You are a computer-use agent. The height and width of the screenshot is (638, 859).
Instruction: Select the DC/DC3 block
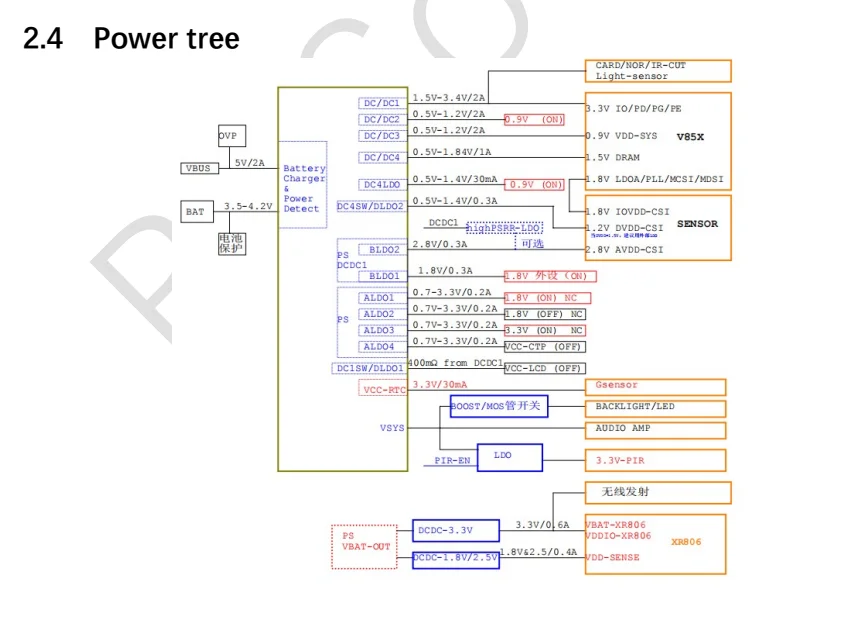coord(382,136)
